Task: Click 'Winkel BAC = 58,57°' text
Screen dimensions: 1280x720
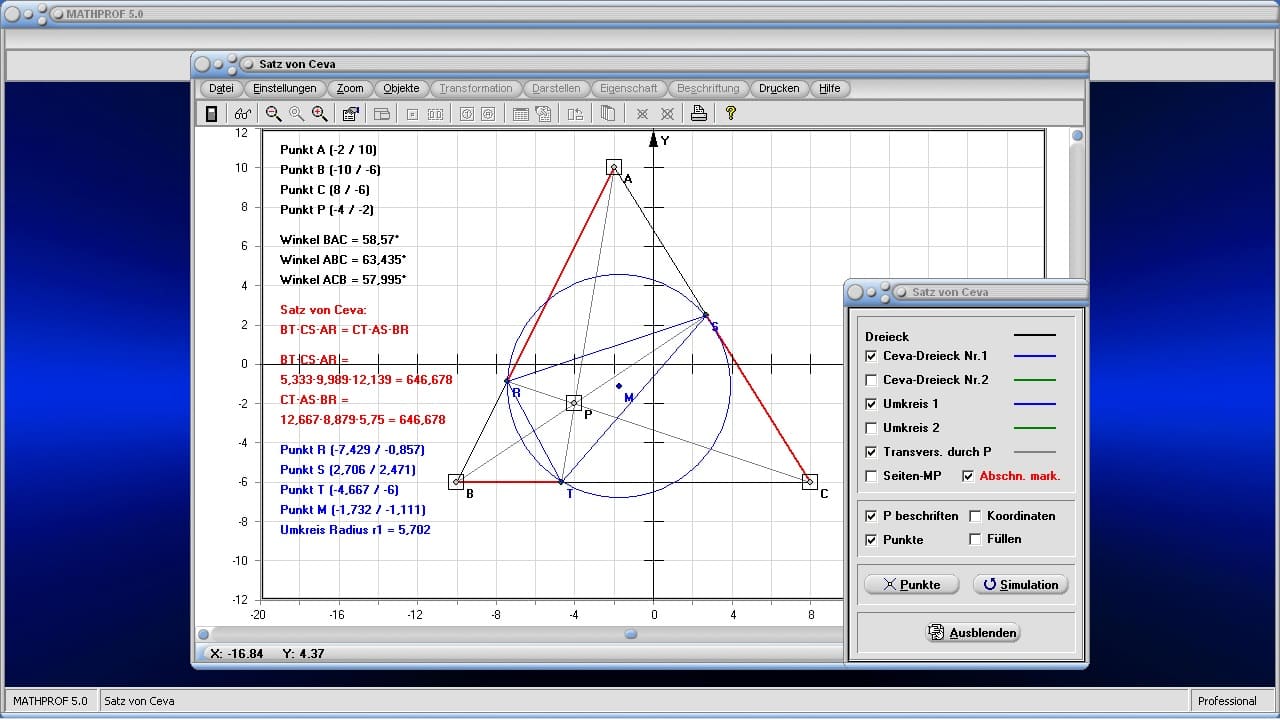Action: click(x=340, y=240)
